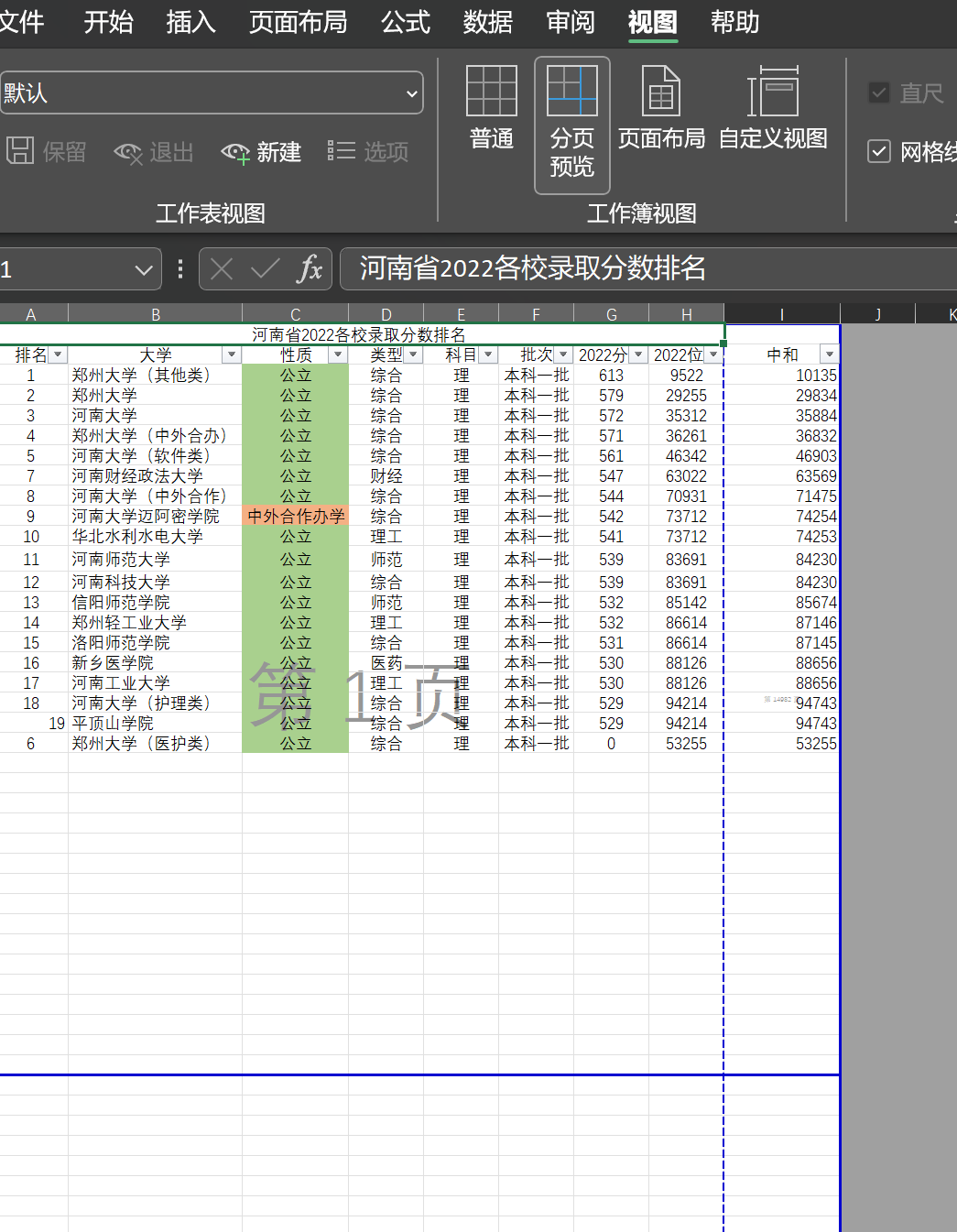Select cell 郑州大学（其他类）
This screenshot has width=957, height=1232.
156,376
